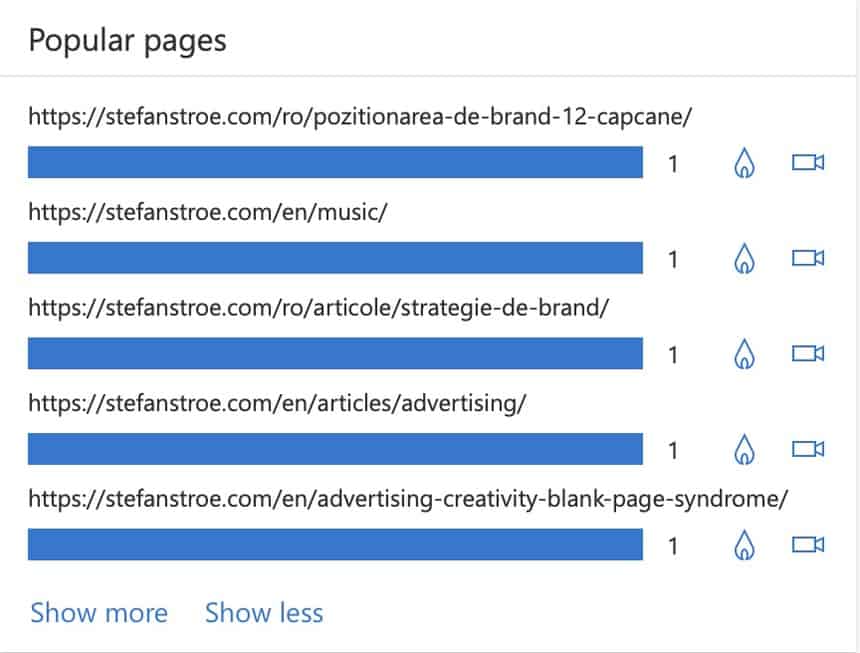Select the stefanstroe.com/en/music/ URL
Screen dimensions: 860x653
tap(208, 212)
